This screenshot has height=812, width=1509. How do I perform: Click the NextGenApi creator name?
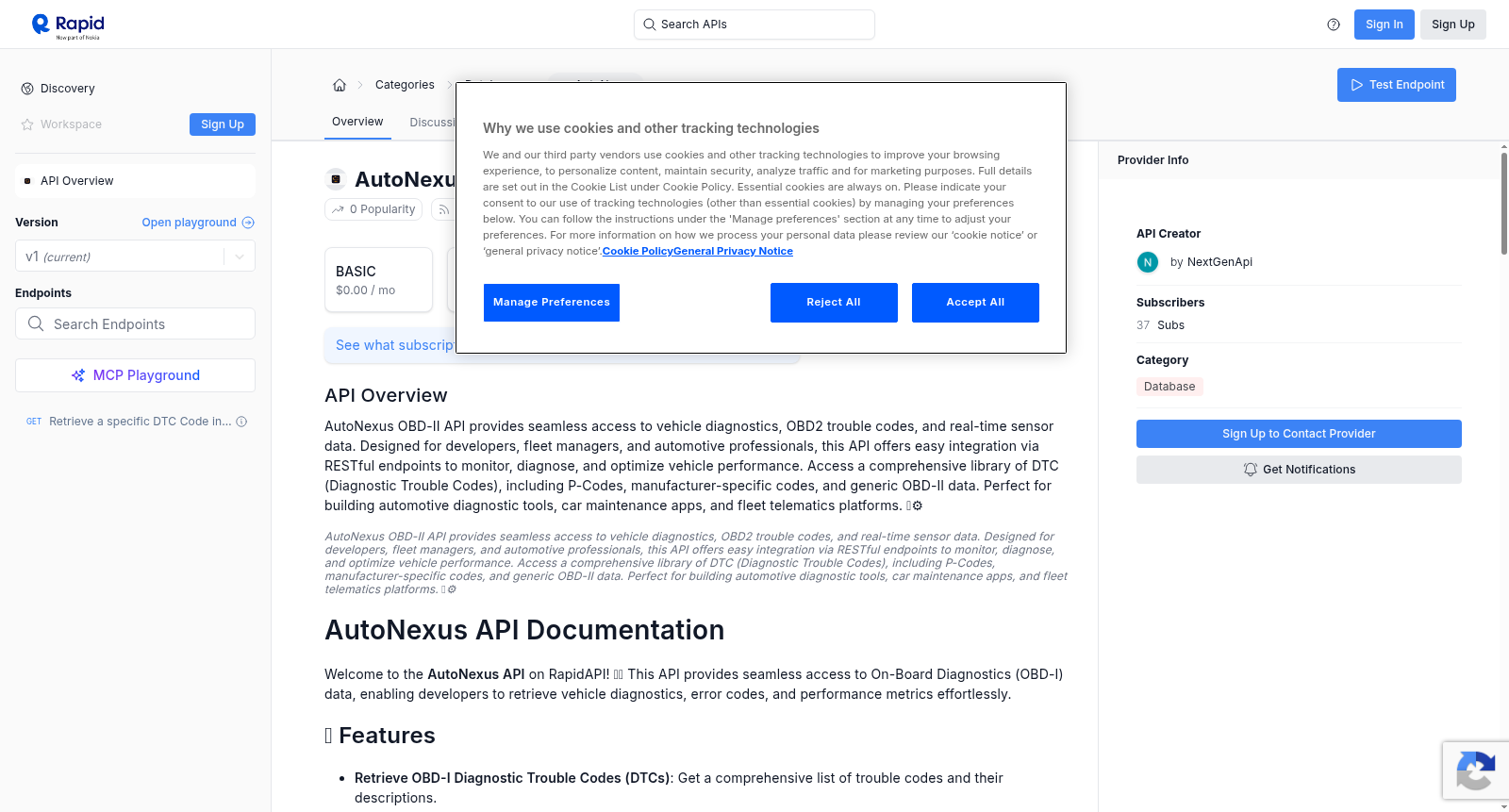[x=1219, y=262]
